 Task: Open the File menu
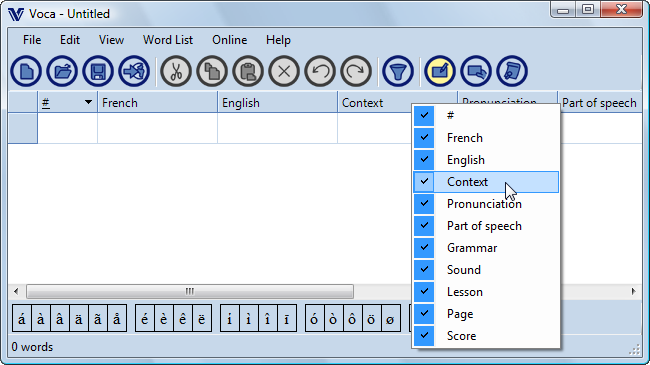pyautogui.click(x=32, y=40)
